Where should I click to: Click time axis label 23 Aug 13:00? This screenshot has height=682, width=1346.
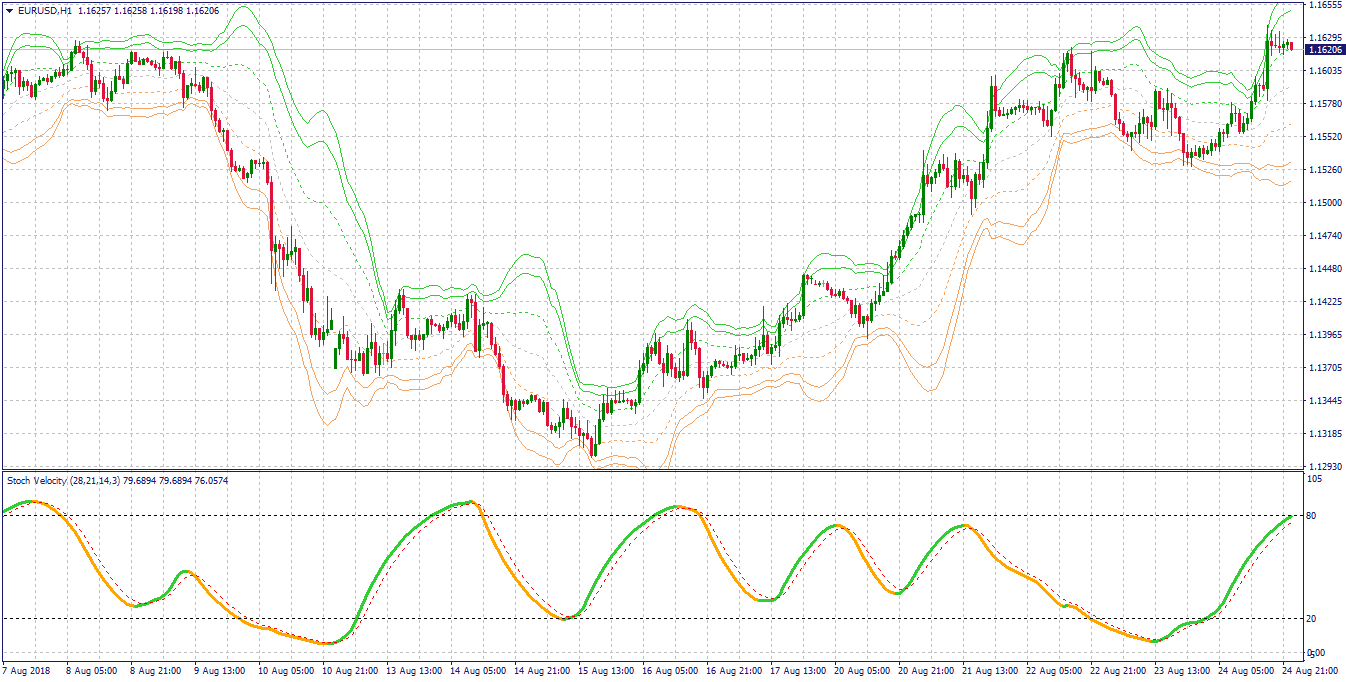[1182, 673]
